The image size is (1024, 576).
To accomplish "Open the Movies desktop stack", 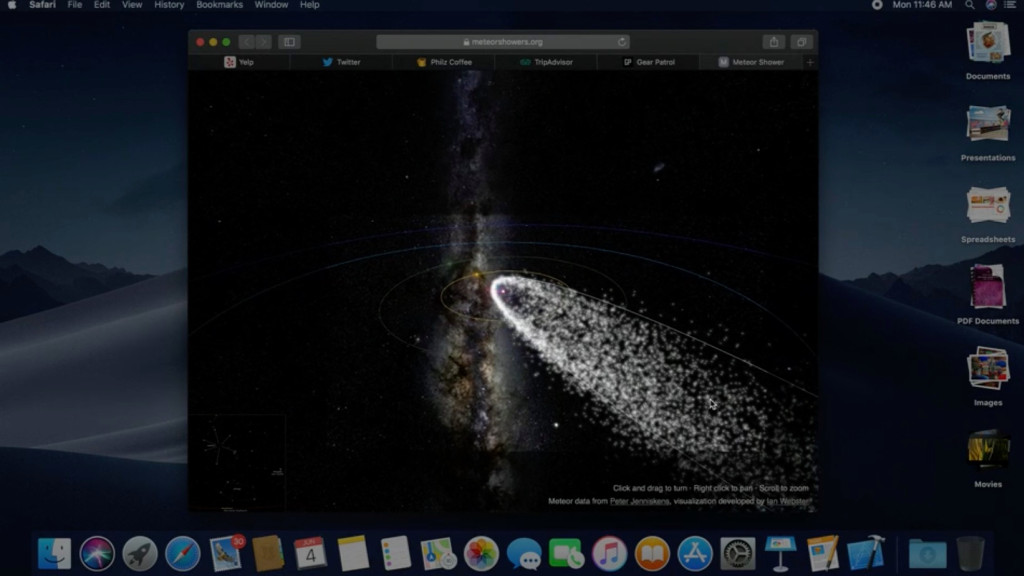I will coord(988,458).
